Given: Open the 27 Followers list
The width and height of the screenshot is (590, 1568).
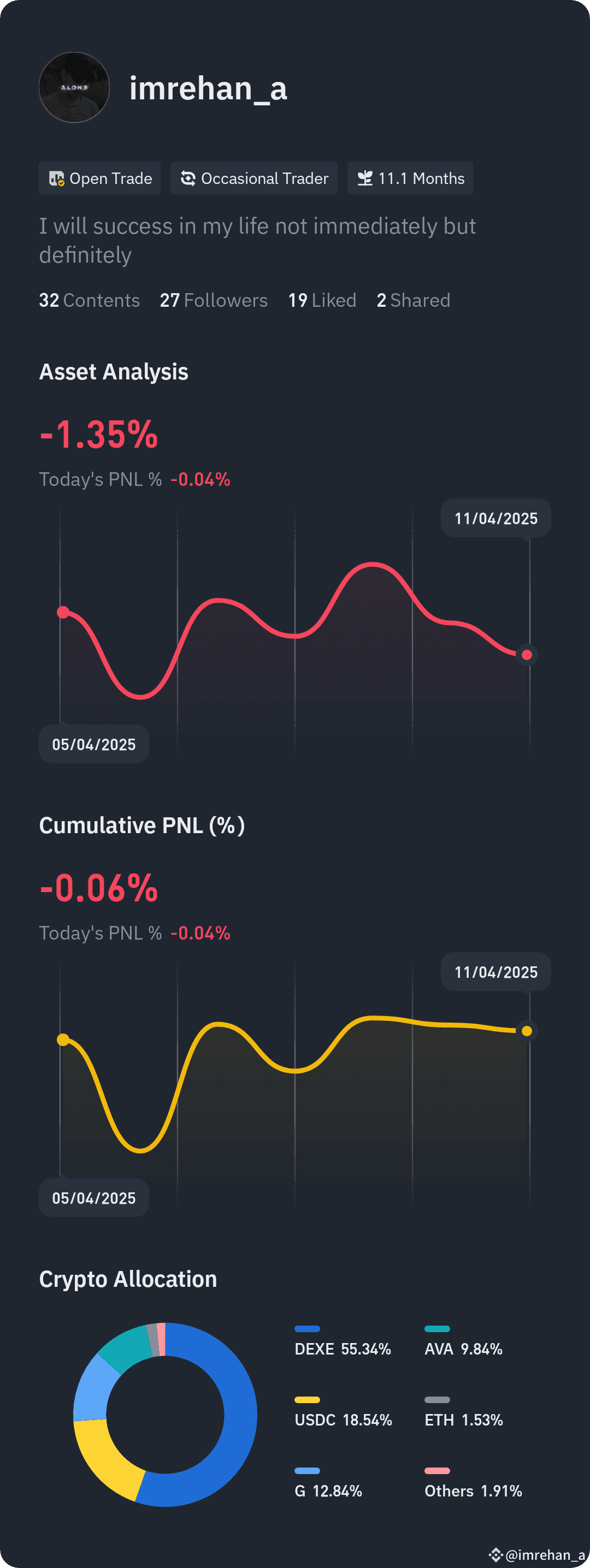Looking at the screenshot, I should point(213,300).
